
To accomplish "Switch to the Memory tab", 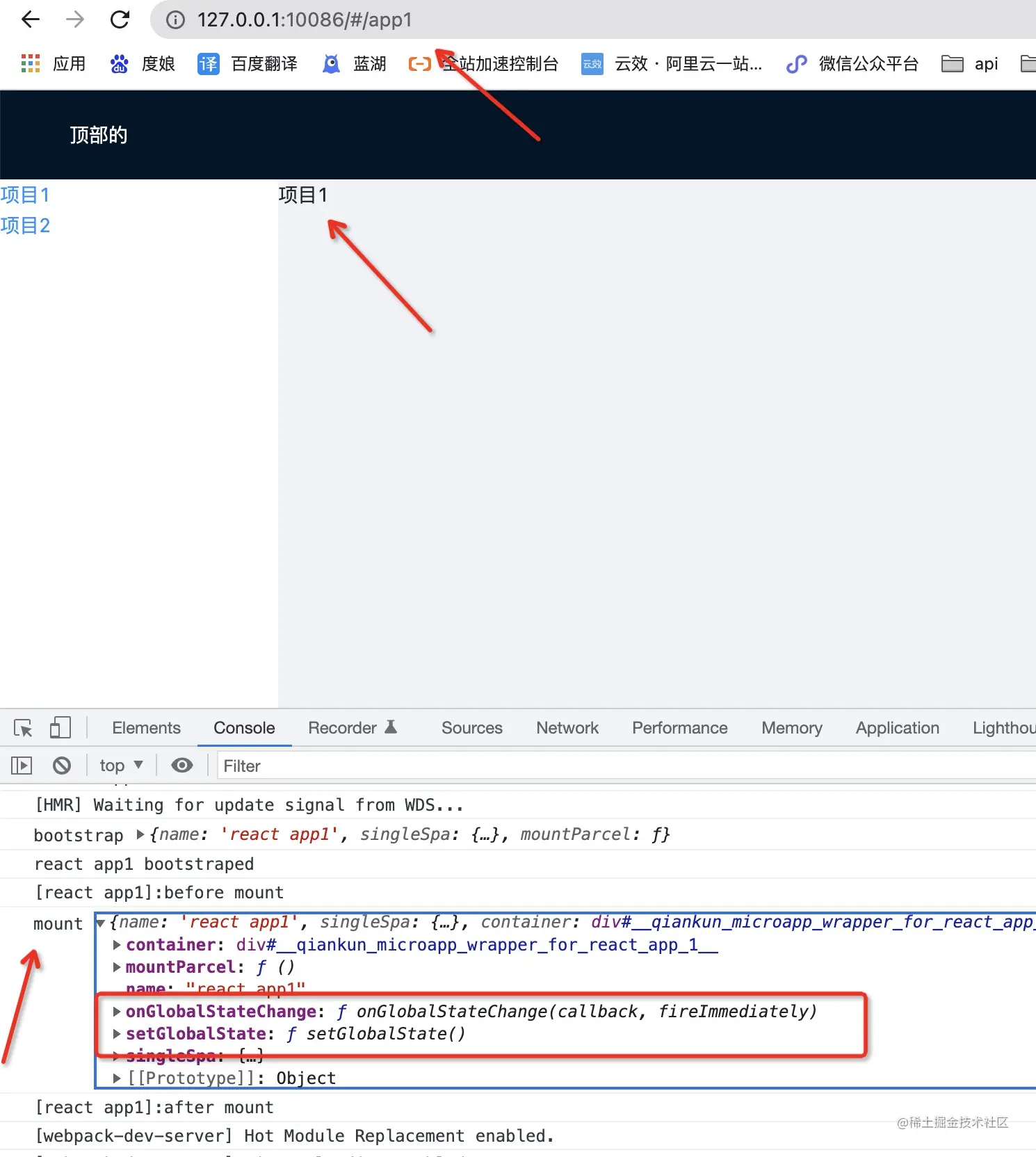I will tap(792, 728).
